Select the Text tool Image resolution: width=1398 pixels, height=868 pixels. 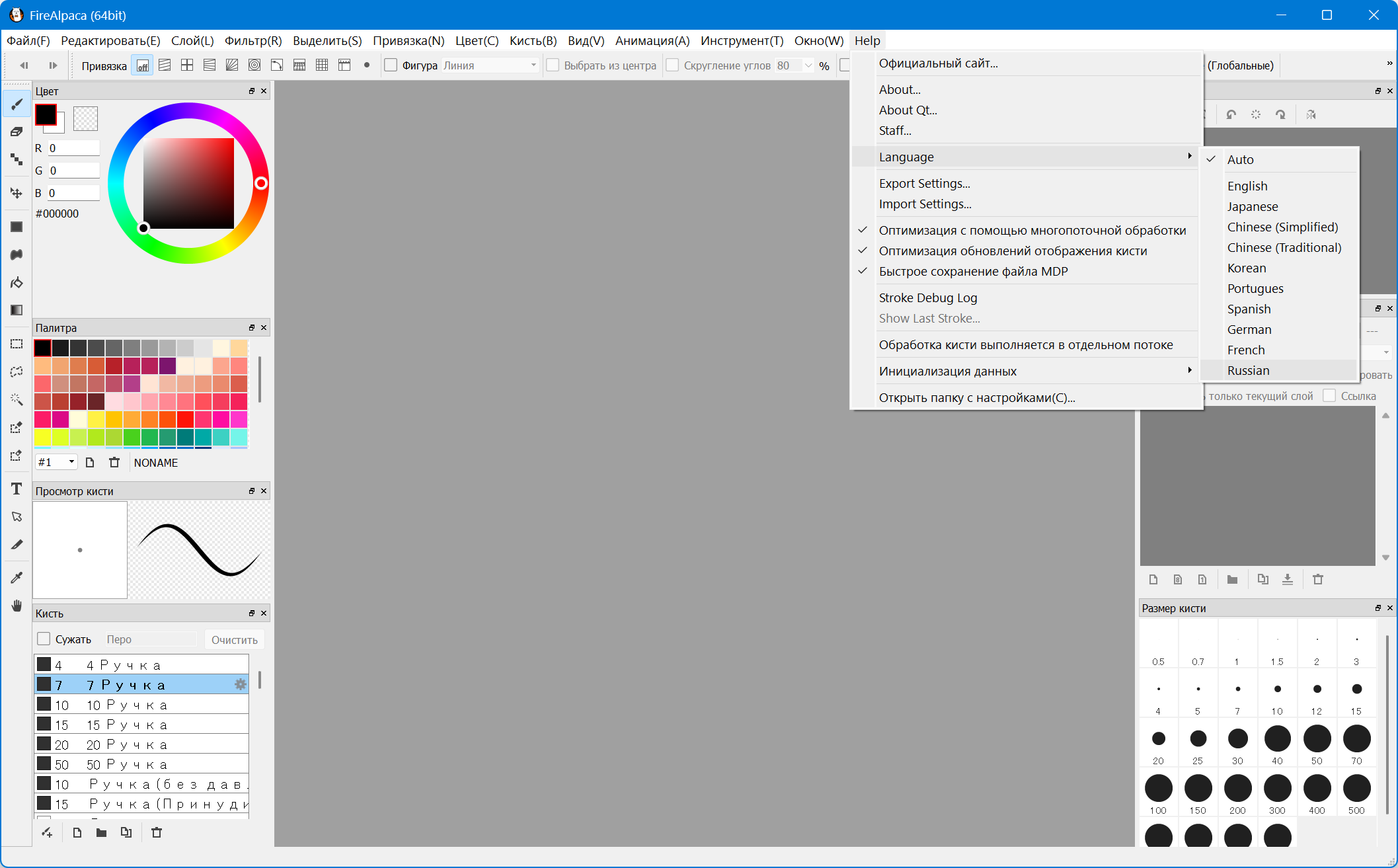click(17, 489)
